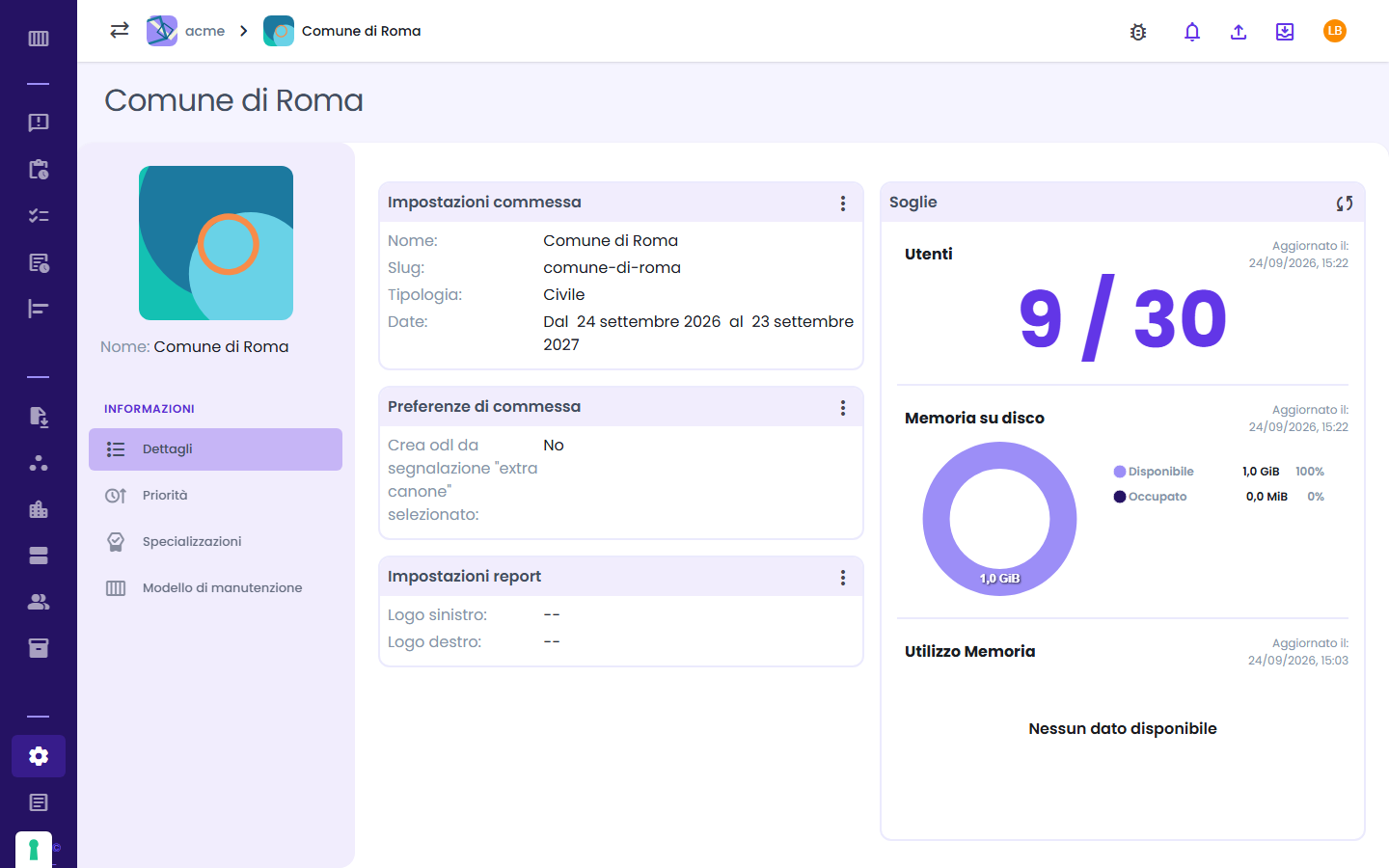
Task: Select the Dettagli menu item
Action: [215, 449]
